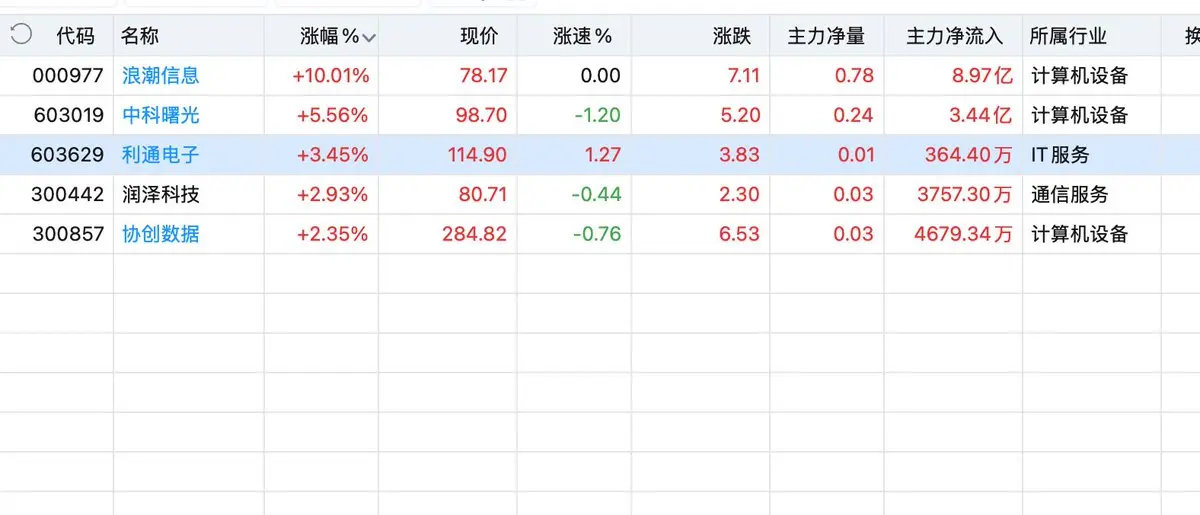Open the 浪潮信息 stock link

point(161,75)
